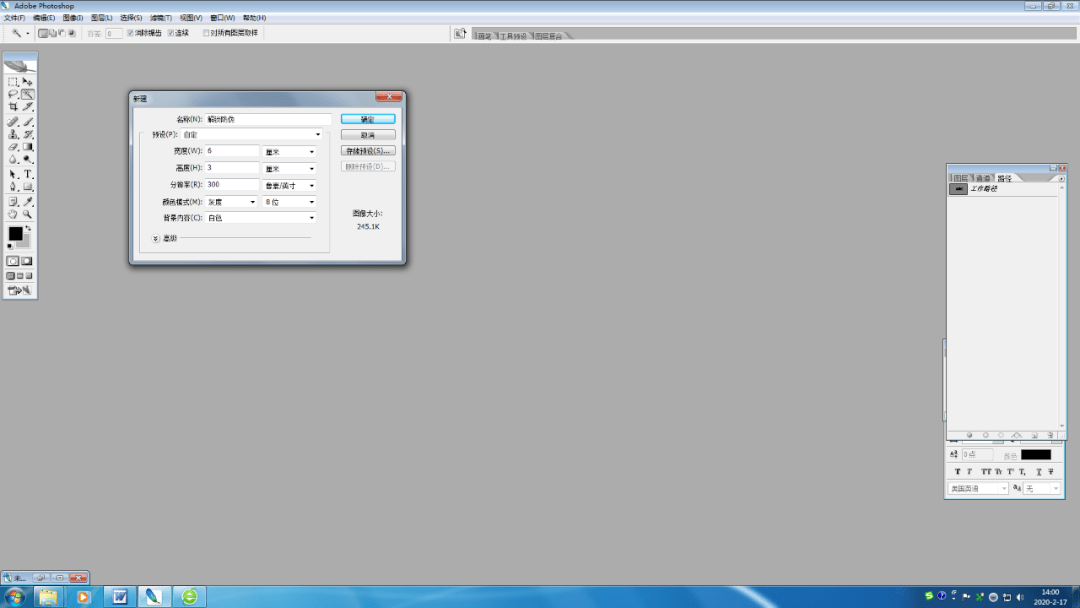Select the Path Selection tool

[x=12, y=174]
